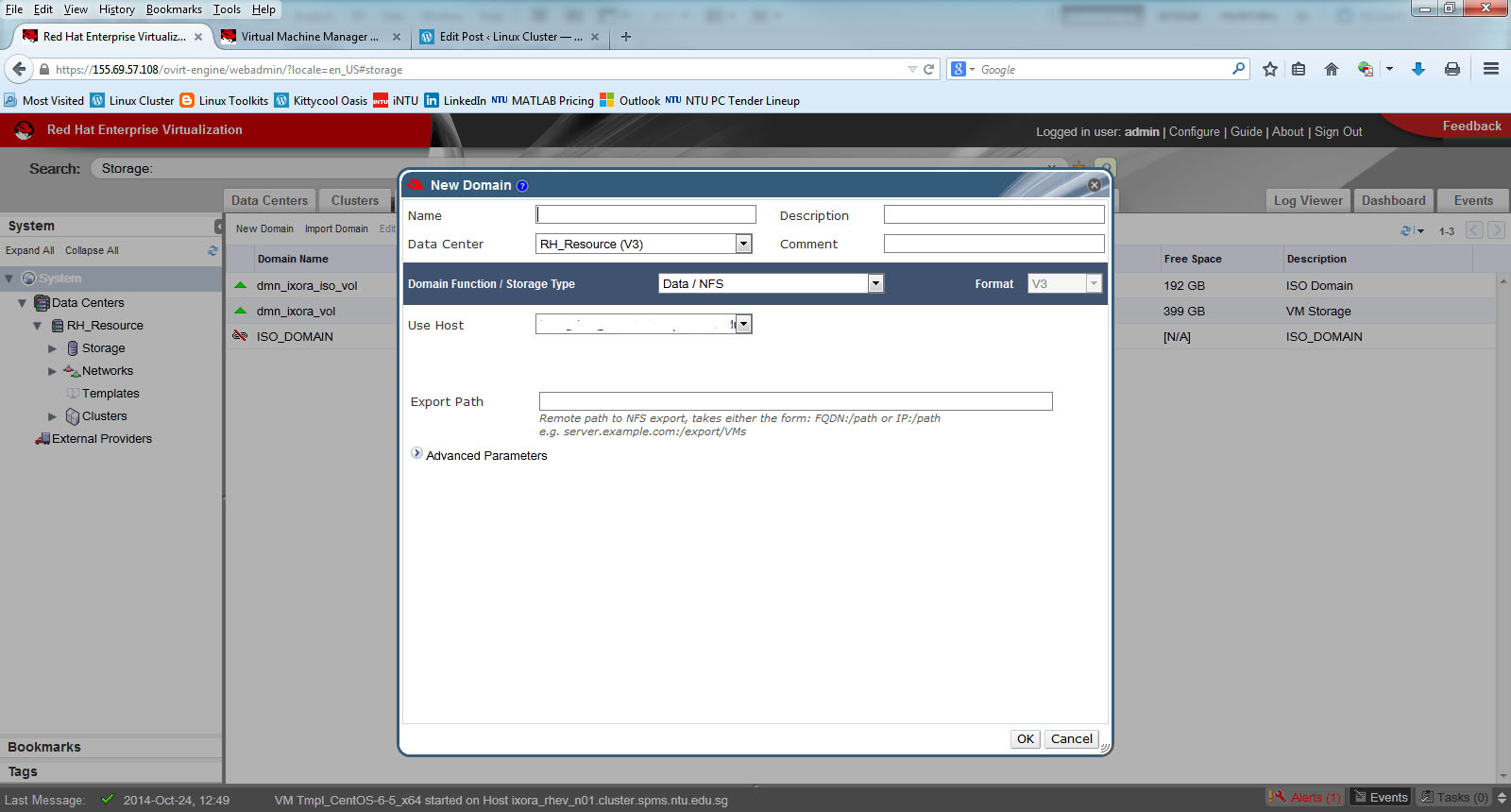Click the New Domain help question icon
This screenshot has width=1511, height=812.
[522, 186]
